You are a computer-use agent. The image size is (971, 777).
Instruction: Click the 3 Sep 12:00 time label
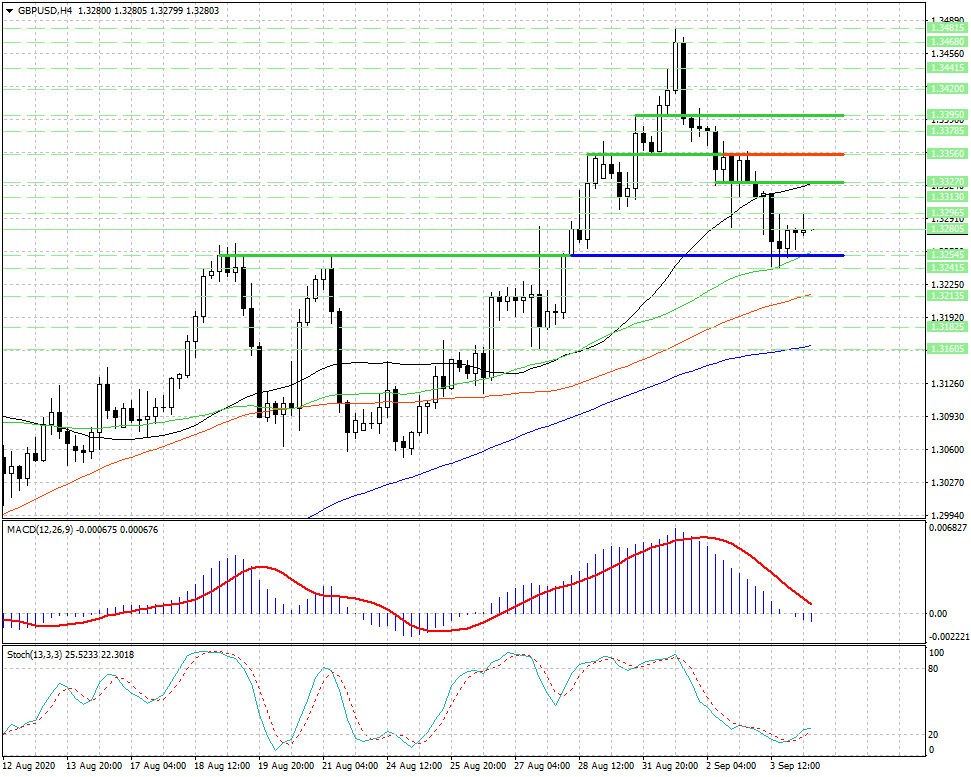(x=795, y=766)
